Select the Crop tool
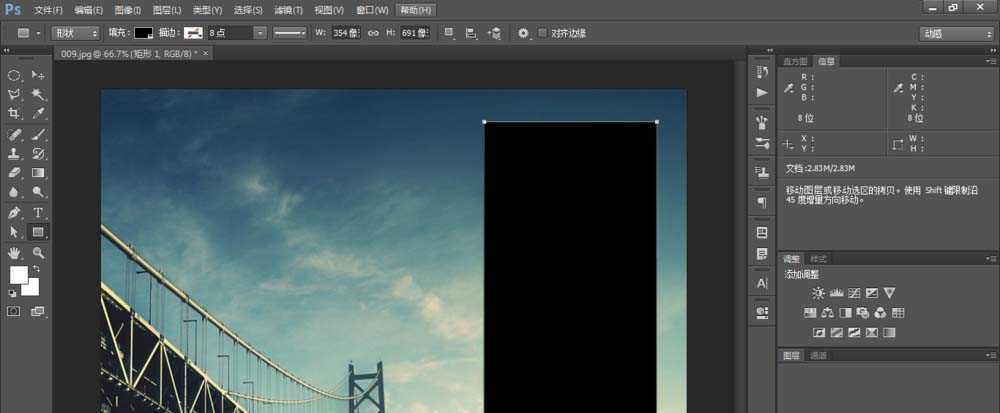 tap(15, 114)
